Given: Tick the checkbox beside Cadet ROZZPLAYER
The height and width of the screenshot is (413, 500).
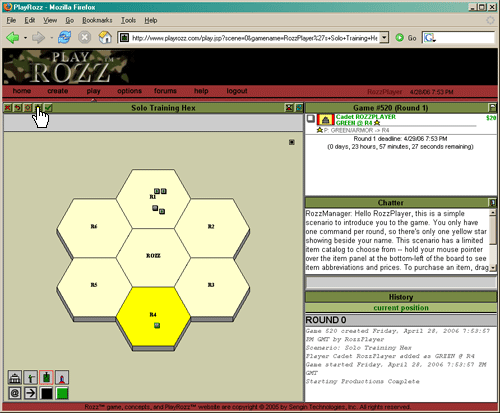Looking at the screenshot, I should click(x=310, y=119).
